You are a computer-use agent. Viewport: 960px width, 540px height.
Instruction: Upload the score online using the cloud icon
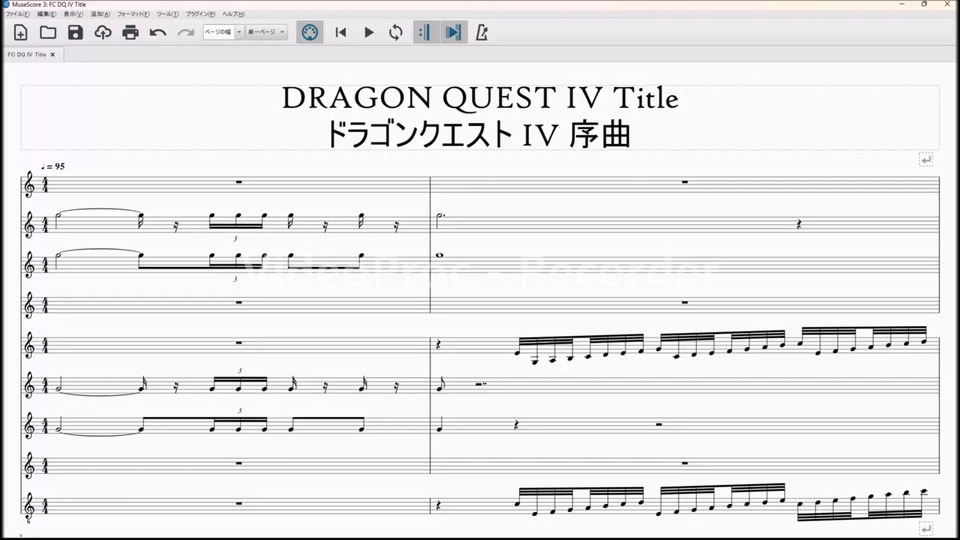coord(103,32)
